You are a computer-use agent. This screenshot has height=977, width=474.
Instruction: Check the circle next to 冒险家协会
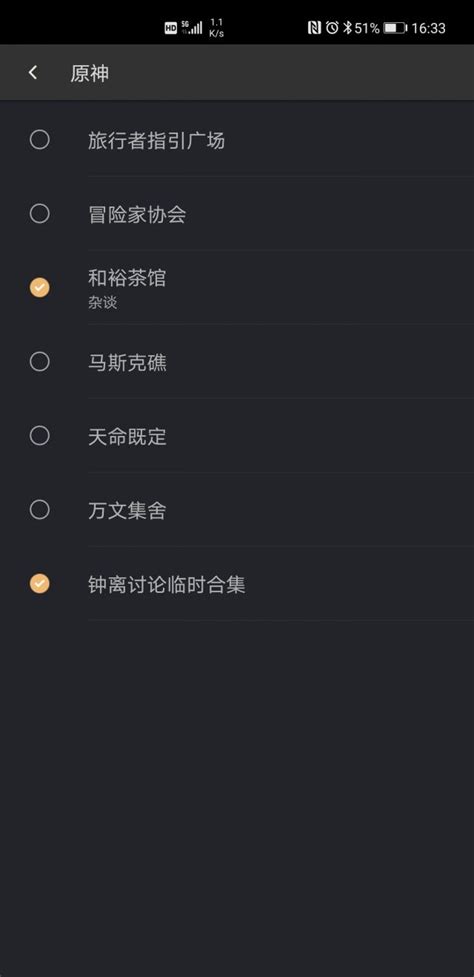tap(40, 214)
